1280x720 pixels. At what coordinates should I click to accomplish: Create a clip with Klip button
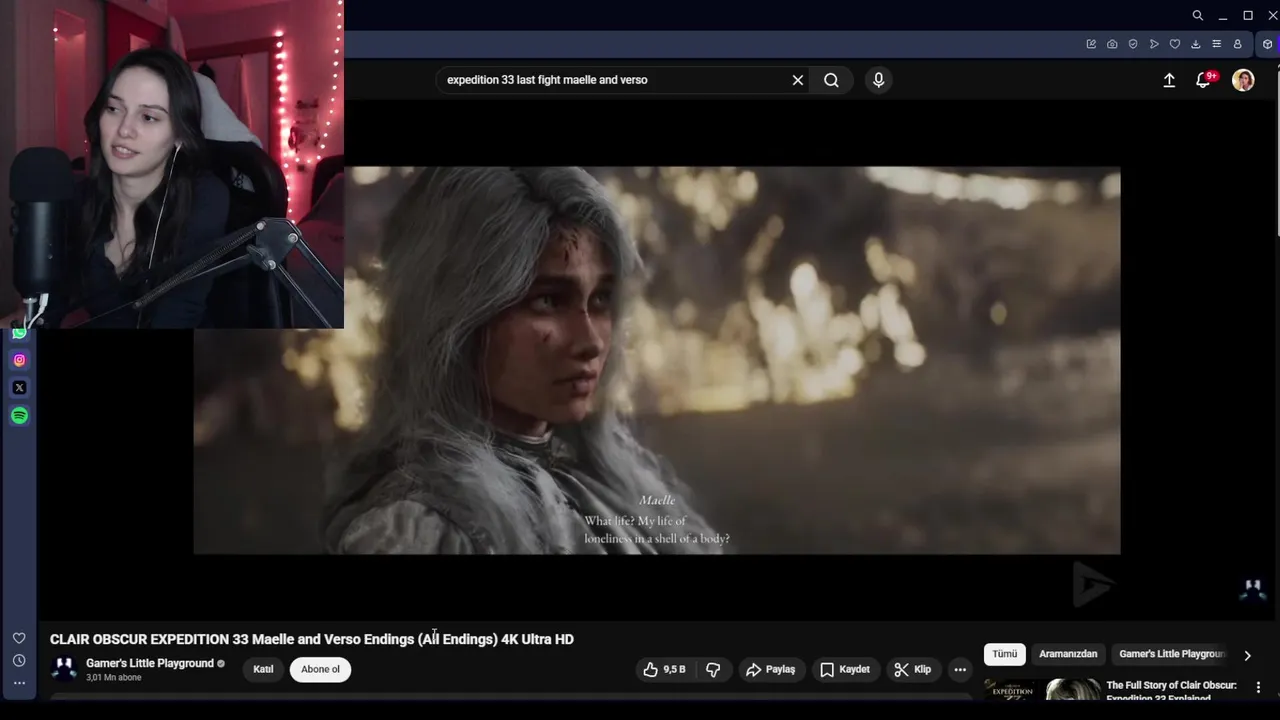coord(913,669)
